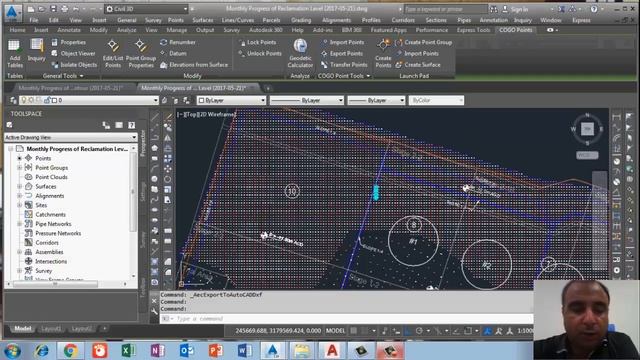640x360 pixels.
Task: Click Unlock Points
Action: [x=260, y=53]
